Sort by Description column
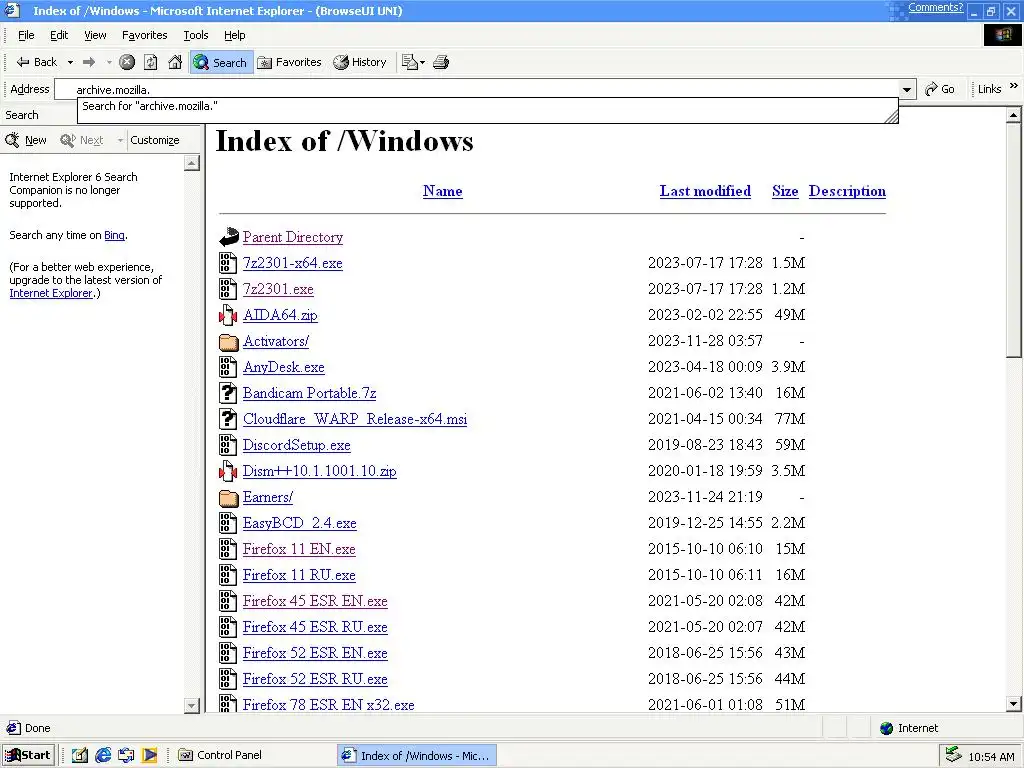This screenshot has height=768, width=1024. click(x=847, y=191)
